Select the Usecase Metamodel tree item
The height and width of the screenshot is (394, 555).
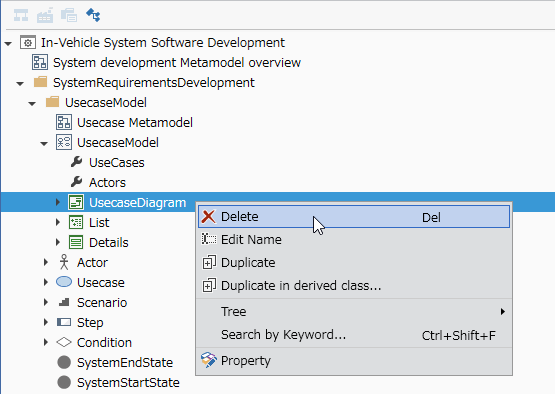click(135, 122)
